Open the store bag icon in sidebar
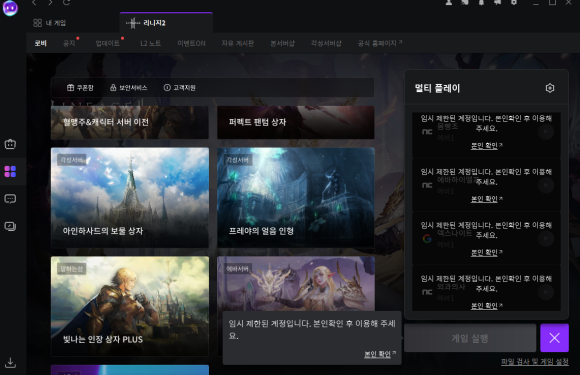The image size is (580, 375). click(x=10, y=144)
